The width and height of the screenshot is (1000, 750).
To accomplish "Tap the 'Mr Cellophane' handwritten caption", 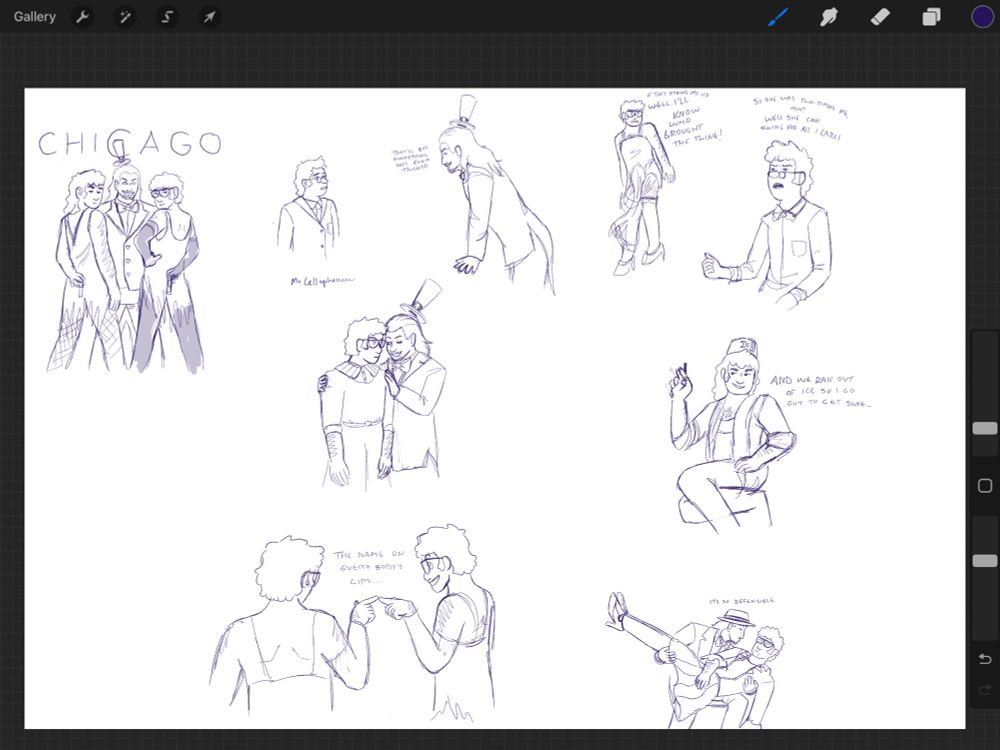I will pyautogui.click(x=321, y=281).
